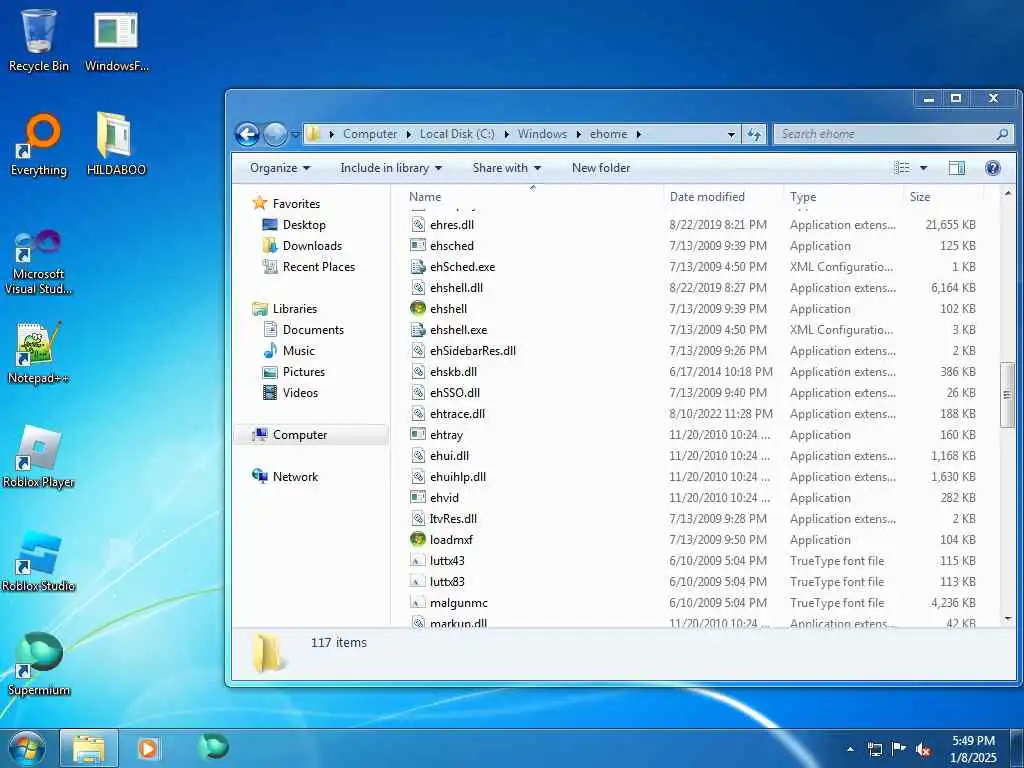Open the recent pages dropdown arrow
The width and height of the screenshot is (1024, 768).
coord(295,135)
